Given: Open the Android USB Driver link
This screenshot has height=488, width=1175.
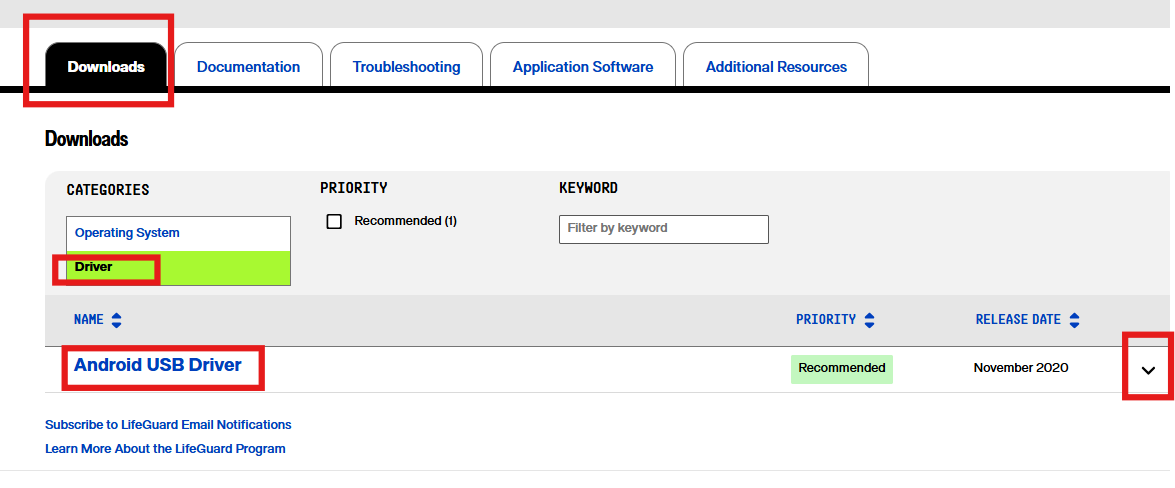Looking at the screenshot, I should (x=158, y=365).
